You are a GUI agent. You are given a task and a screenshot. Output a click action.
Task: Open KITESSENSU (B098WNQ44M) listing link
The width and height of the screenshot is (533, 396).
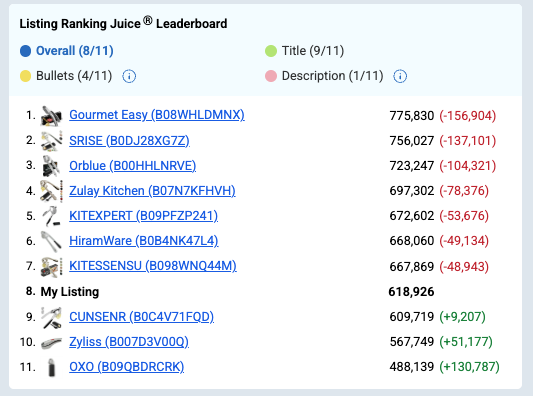coord(153,266)
